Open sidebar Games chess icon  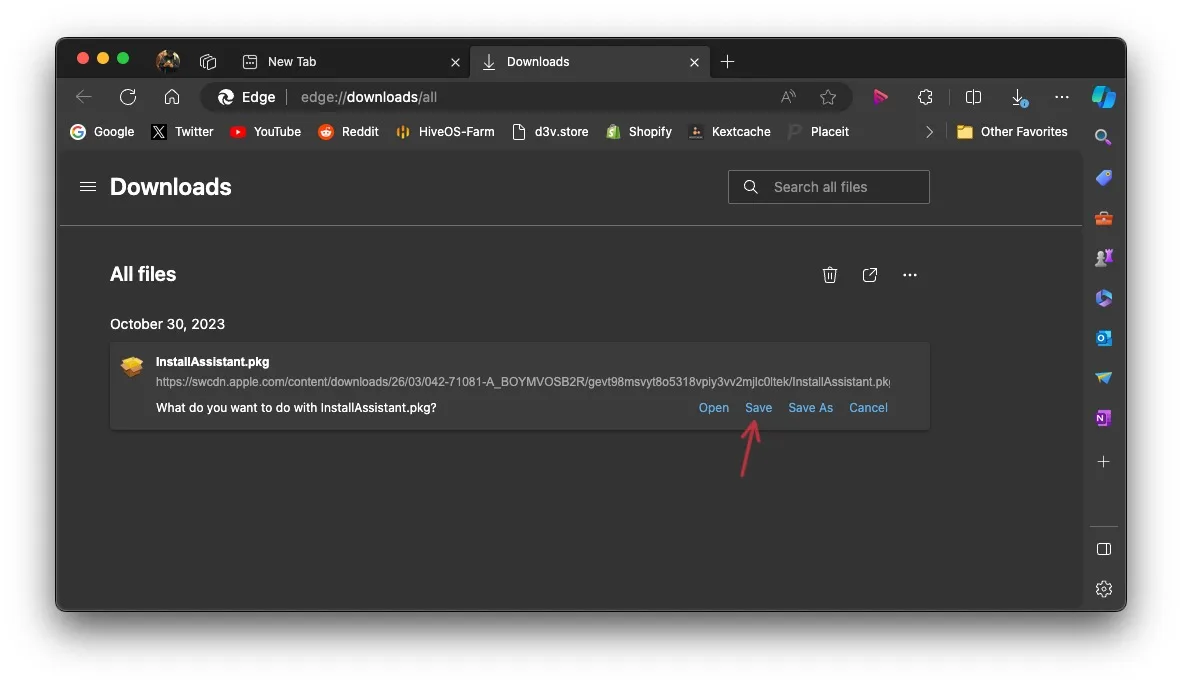pos(1104,258)
